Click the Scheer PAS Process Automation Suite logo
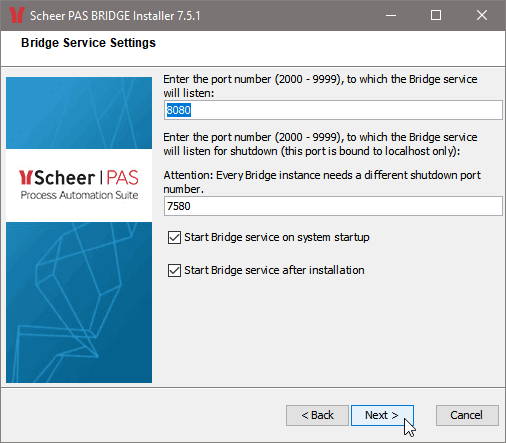 click(x=79, y=185)
